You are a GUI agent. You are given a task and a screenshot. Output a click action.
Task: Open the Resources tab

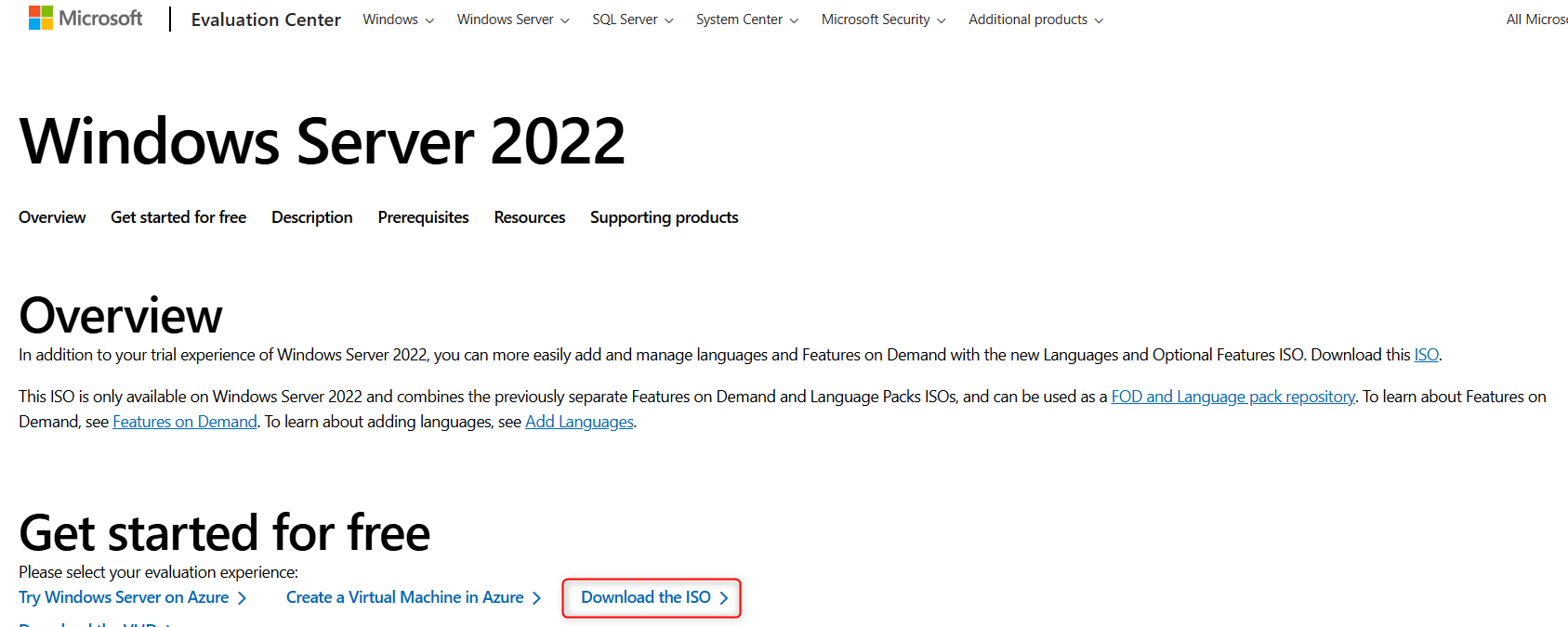pyautogui.click(x=530, y=217)
